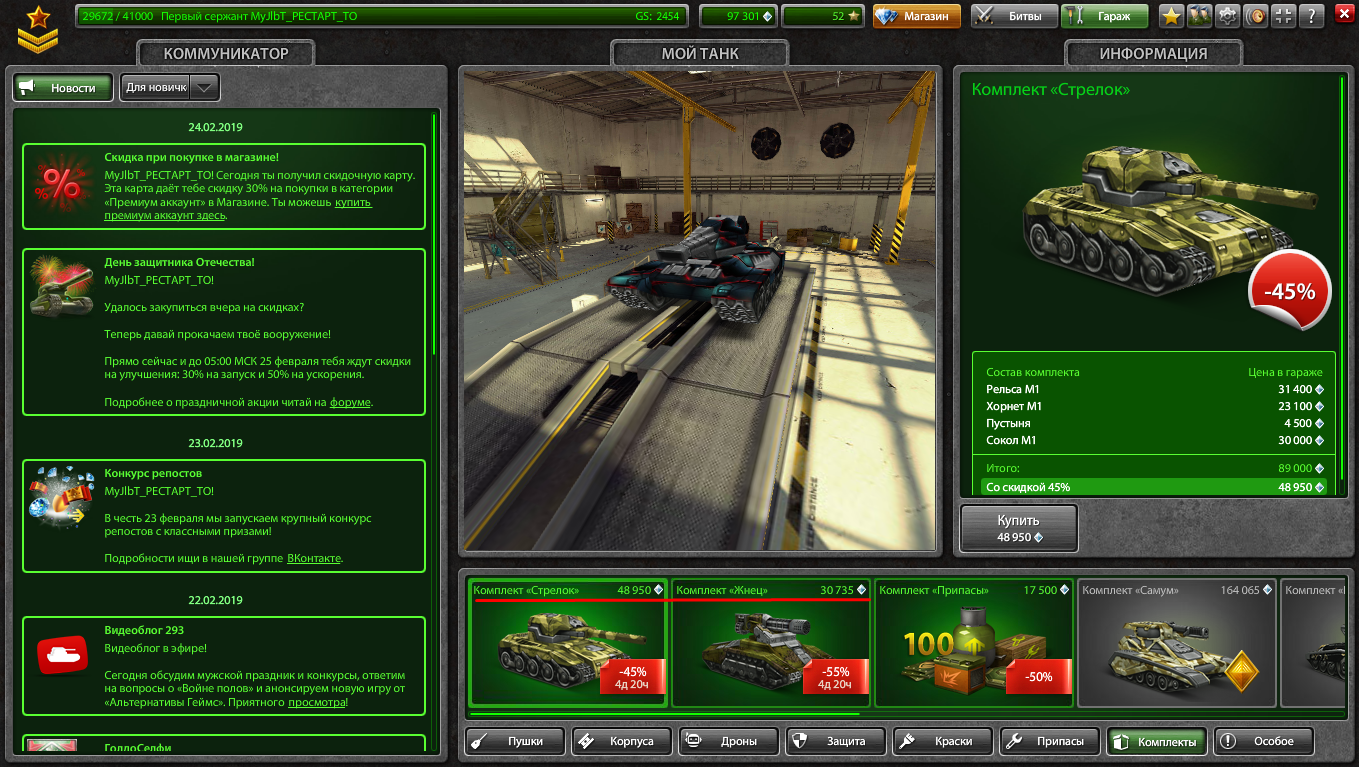This screenshot has width=1359, height=767.
Task: Open the Корпуса hulls category
Action: [x=622, y=741]
